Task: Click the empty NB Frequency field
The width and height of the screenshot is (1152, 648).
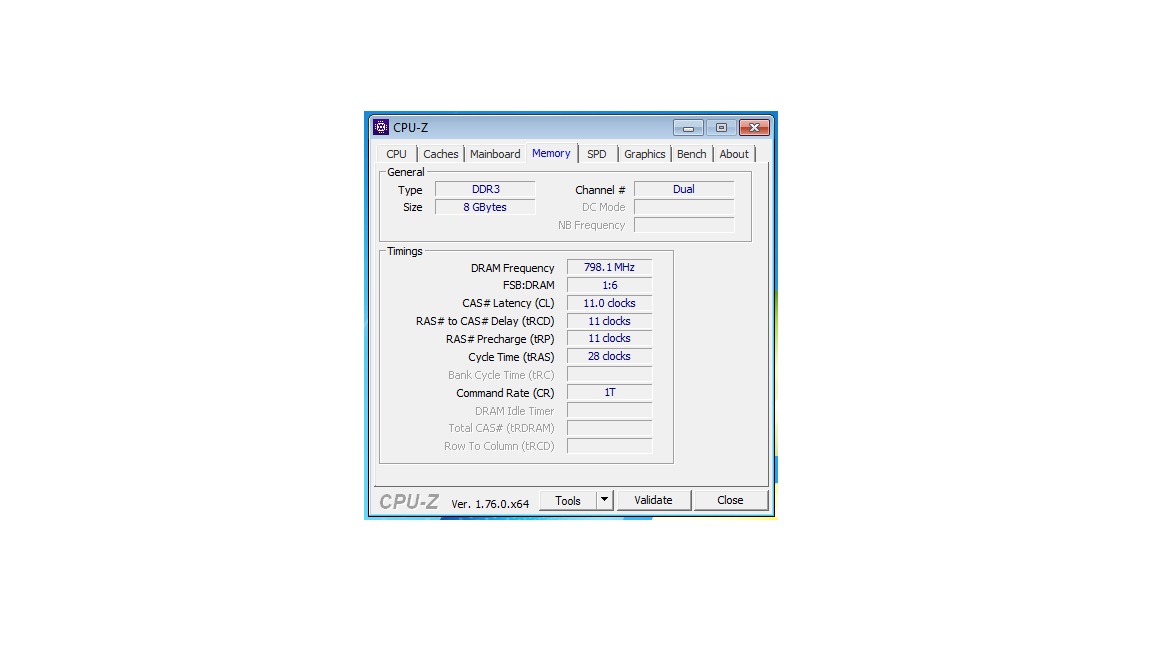Action: click(684, 225)
